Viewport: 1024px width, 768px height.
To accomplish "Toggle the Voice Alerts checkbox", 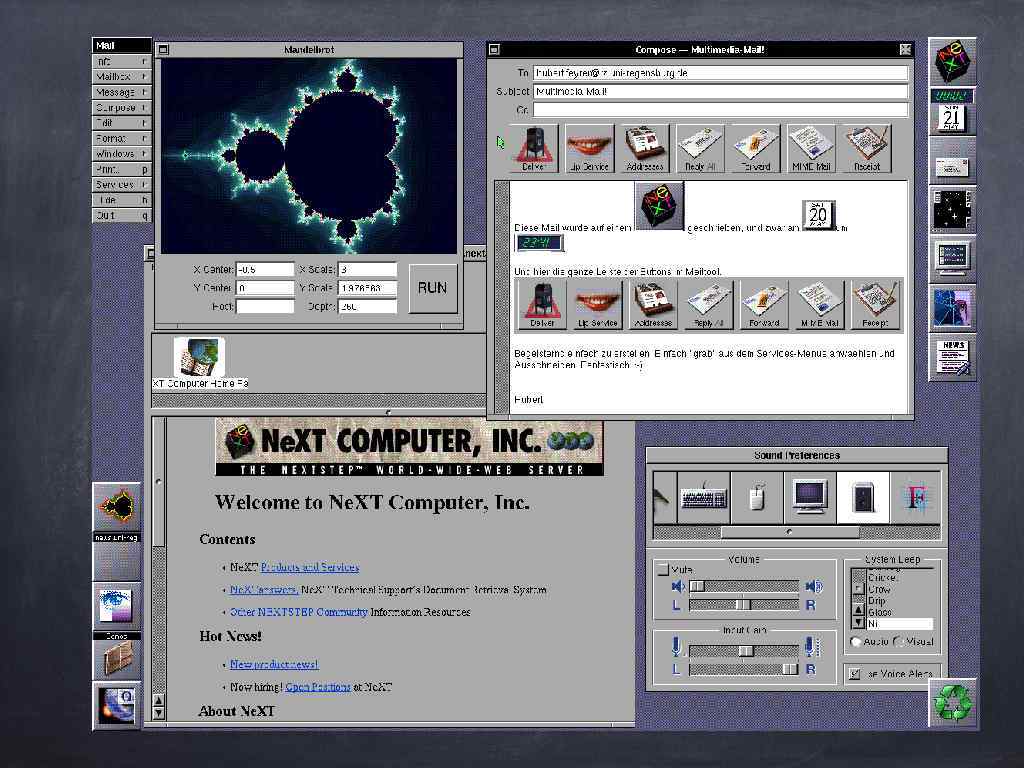I will [855, 674].
